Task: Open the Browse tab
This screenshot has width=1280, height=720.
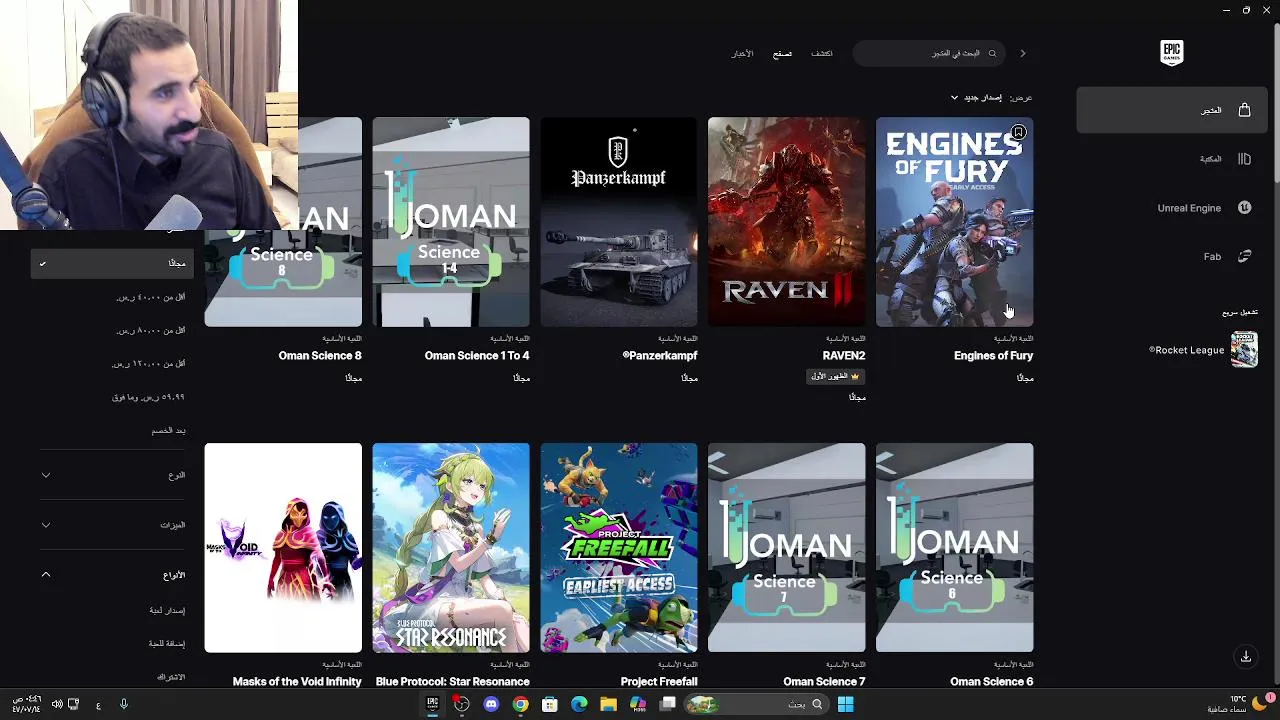Action: (782, 53)
